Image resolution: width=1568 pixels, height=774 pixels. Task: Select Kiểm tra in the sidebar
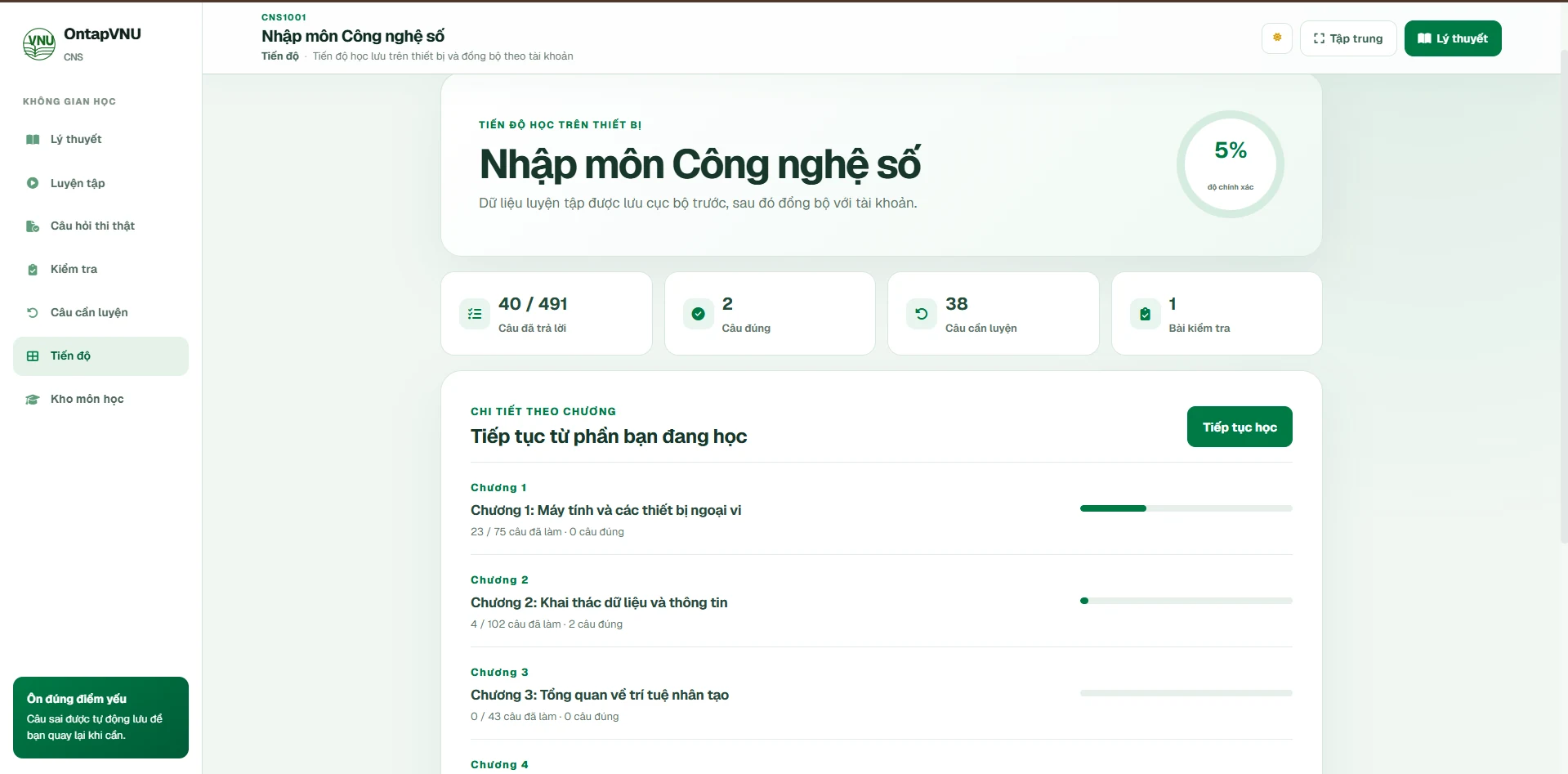[x=101, y=270]
